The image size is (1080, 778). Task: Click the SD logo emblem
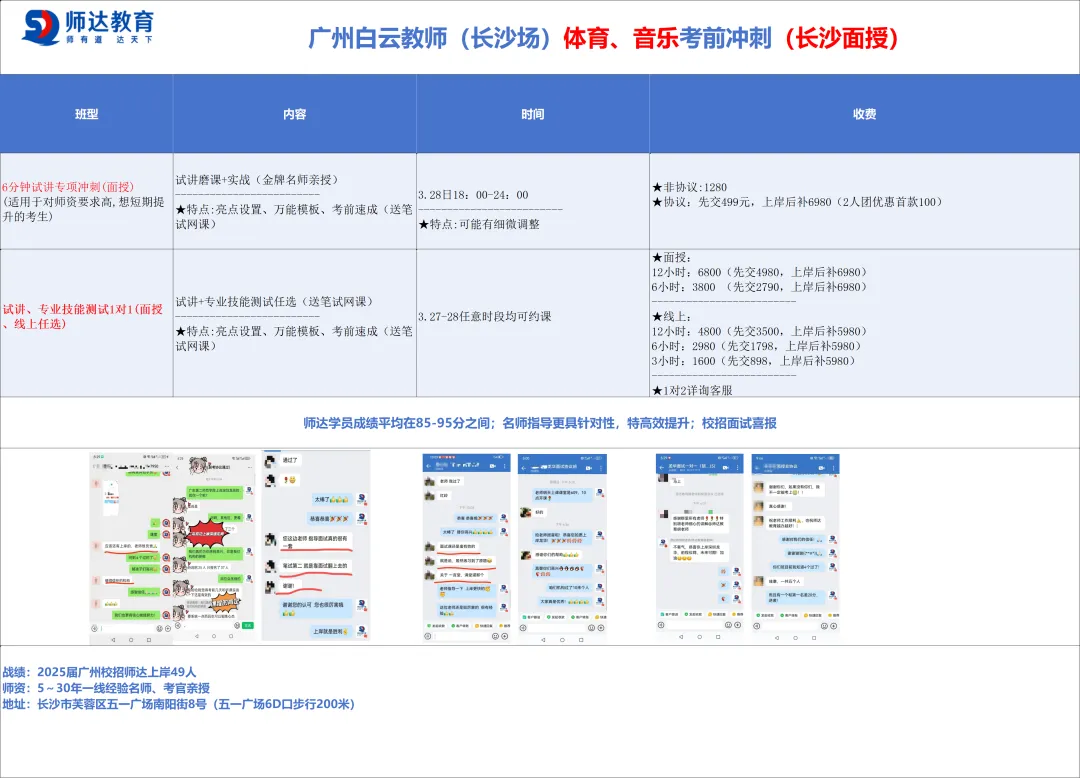coord(41,28)
